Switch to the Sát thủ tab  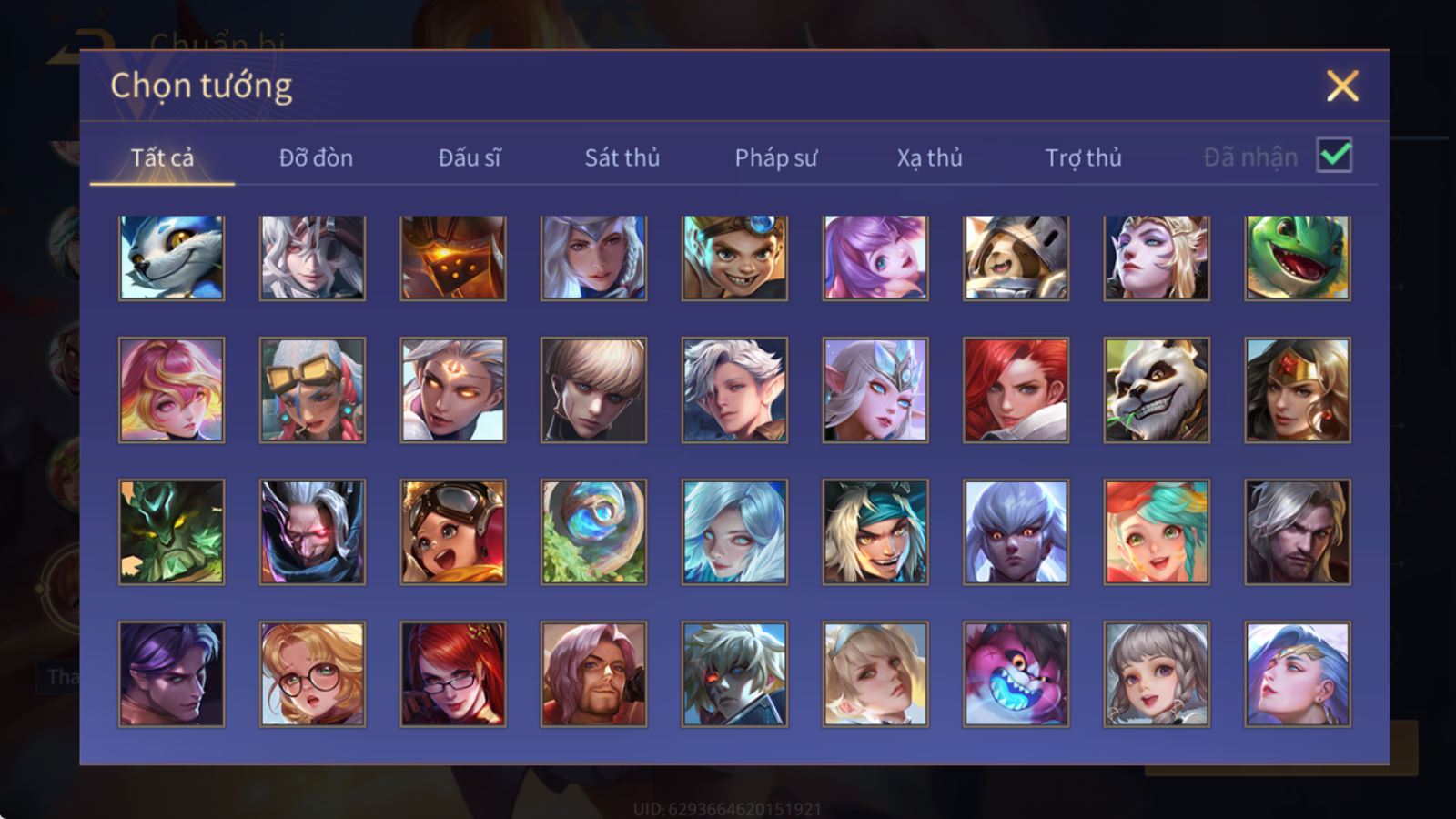[622, 157]
